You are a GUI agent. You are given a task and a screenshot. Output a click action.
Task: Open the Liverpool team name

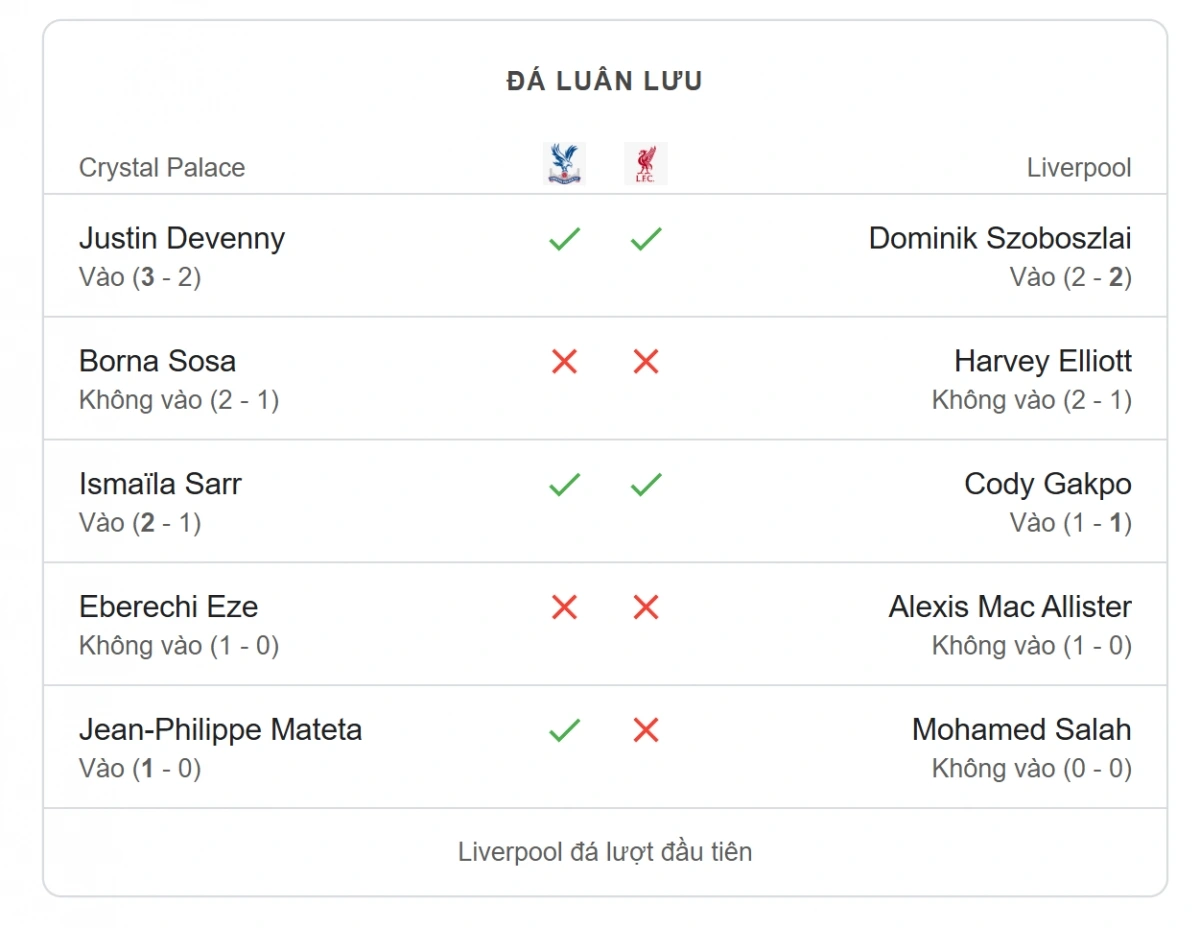click(1079, 167)
